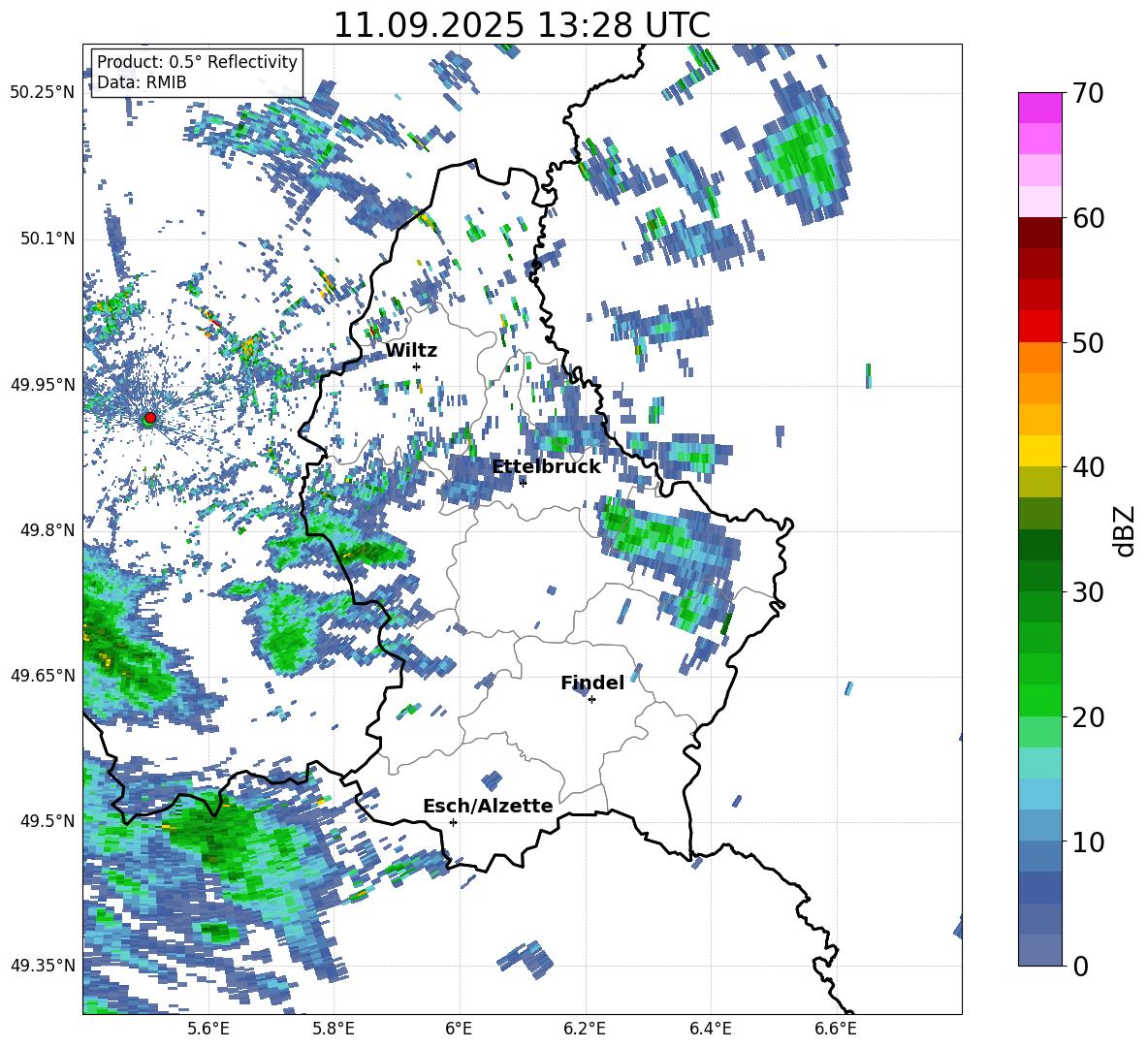Select the Findel city label
This screenshot has width=1148, height=1048.
click(592, 683)
